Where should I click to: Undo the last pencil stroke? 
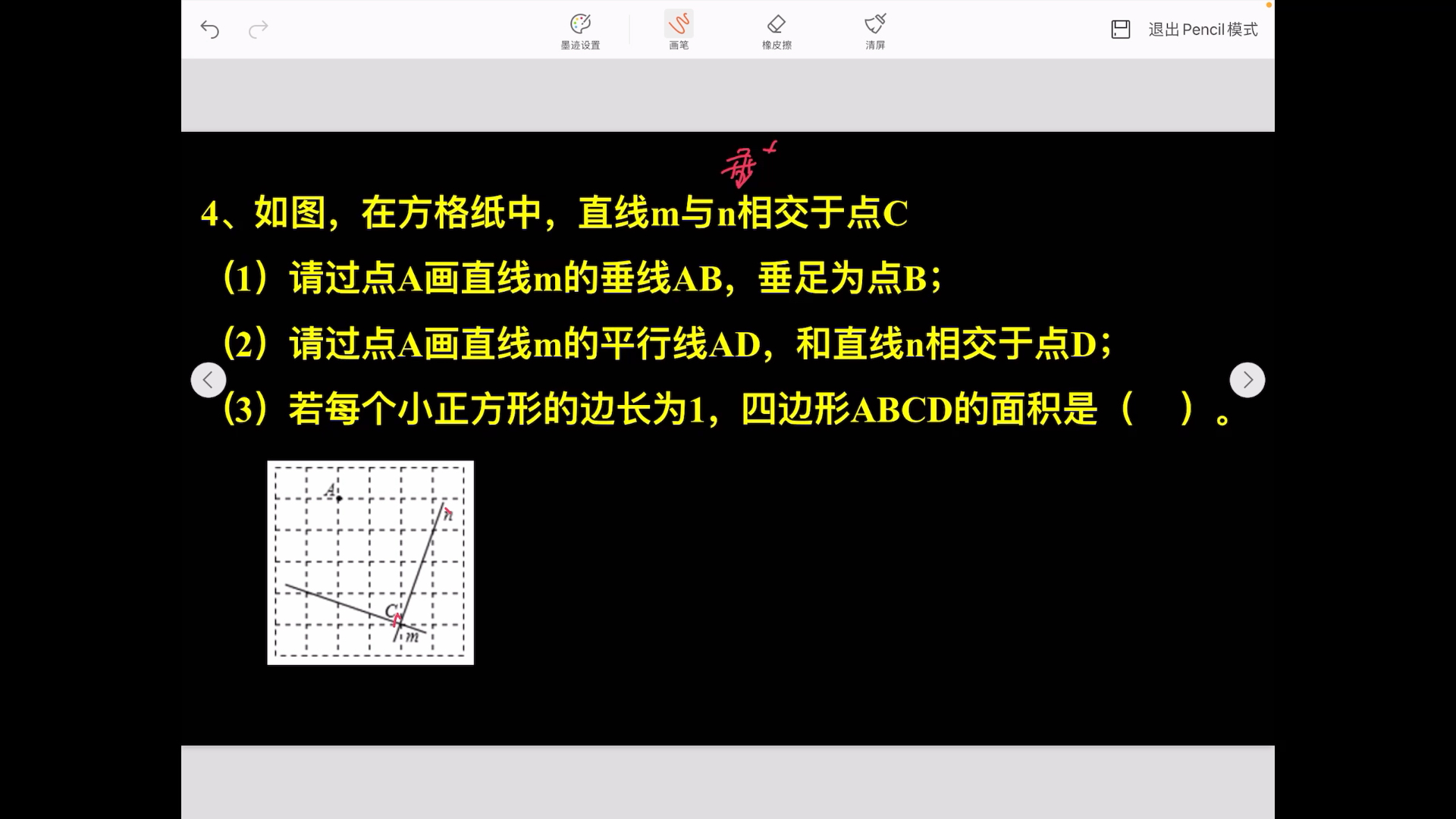[x=210, y=30]
